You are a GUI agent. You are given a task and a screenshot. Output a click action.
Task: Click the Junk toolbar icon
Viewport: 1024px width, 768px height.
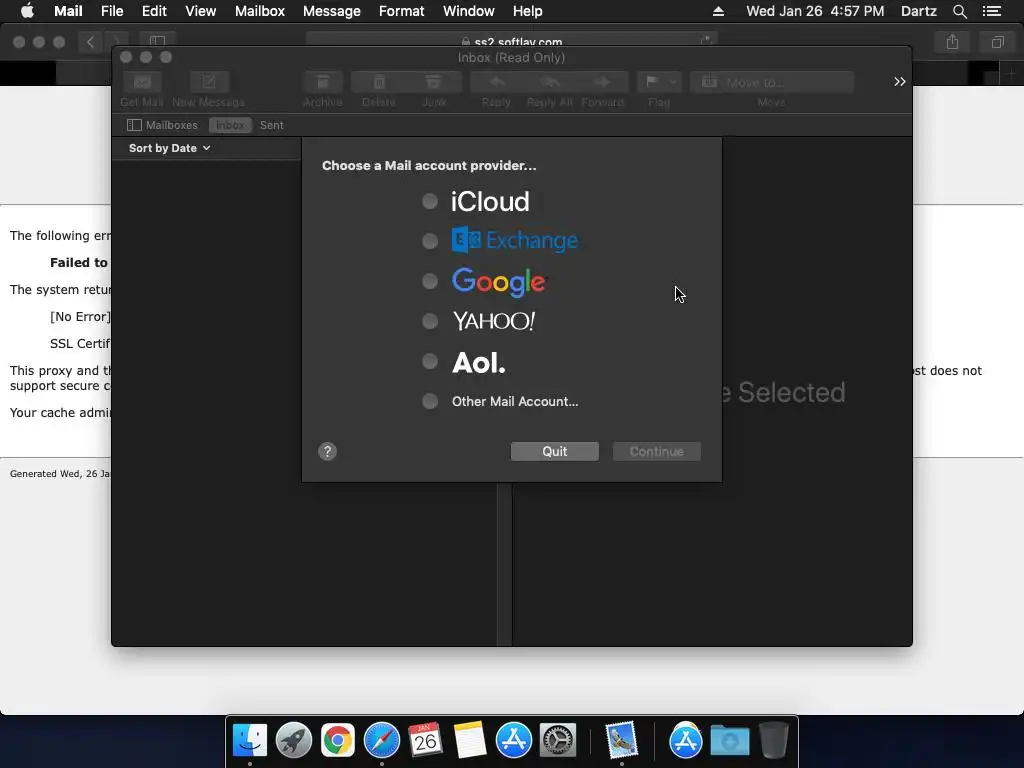[434, 82]
